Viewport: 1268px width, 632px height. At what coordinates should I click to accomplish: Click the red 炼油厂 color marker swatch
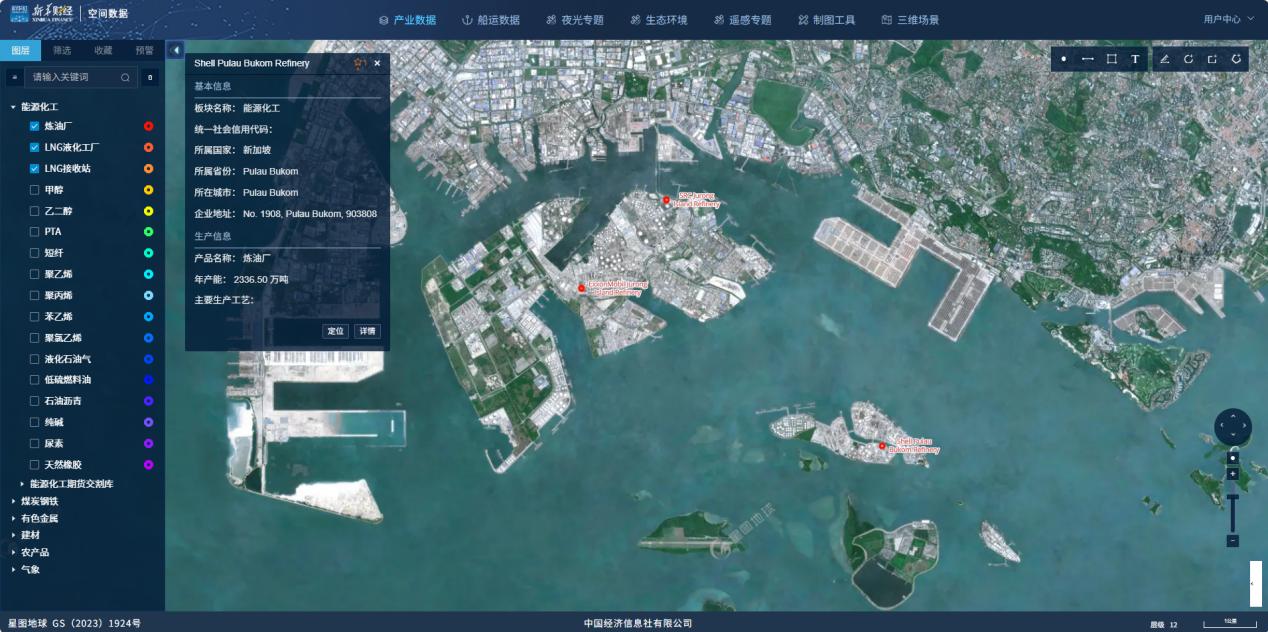point(148,126)
